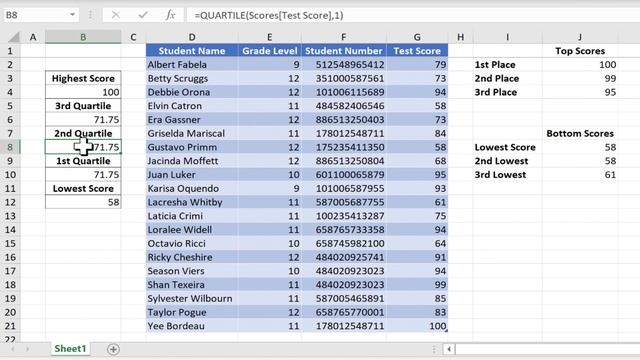Select column E header
640x360 pixels.
[x=269, y=37]
